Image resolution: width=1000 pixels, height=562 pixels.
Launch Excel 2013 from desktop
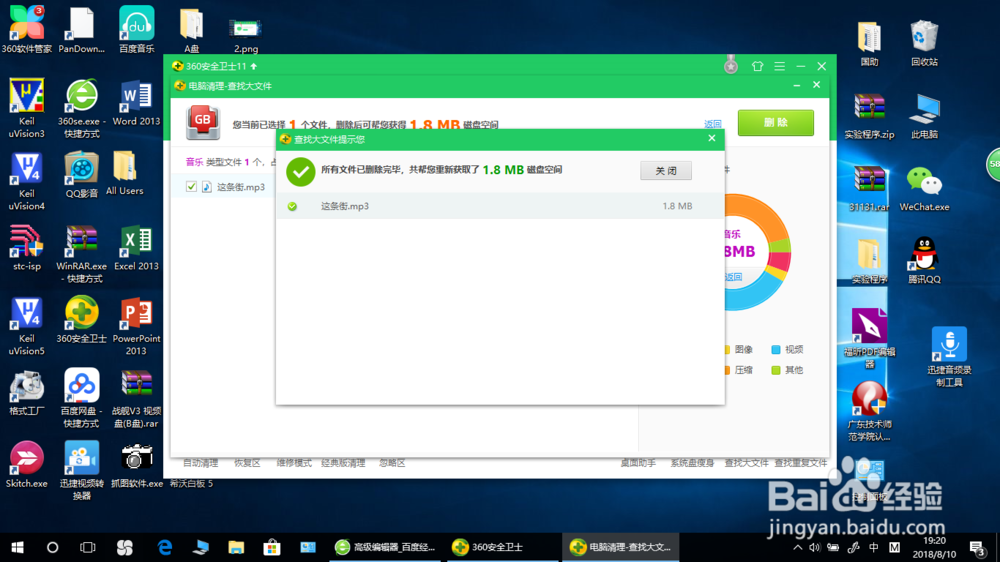click(136, 248)
